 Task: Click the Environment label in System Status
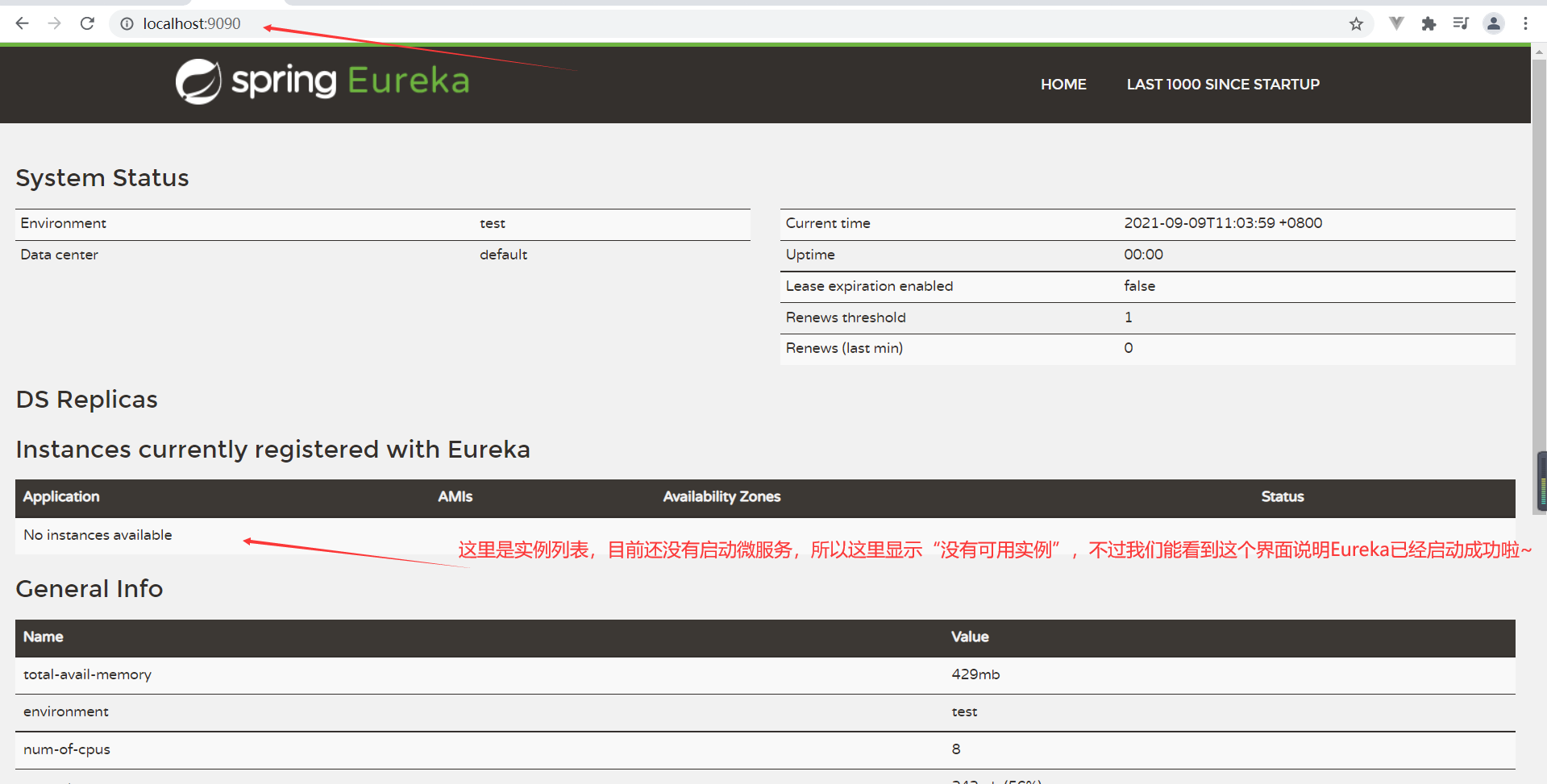pos(63,223)
